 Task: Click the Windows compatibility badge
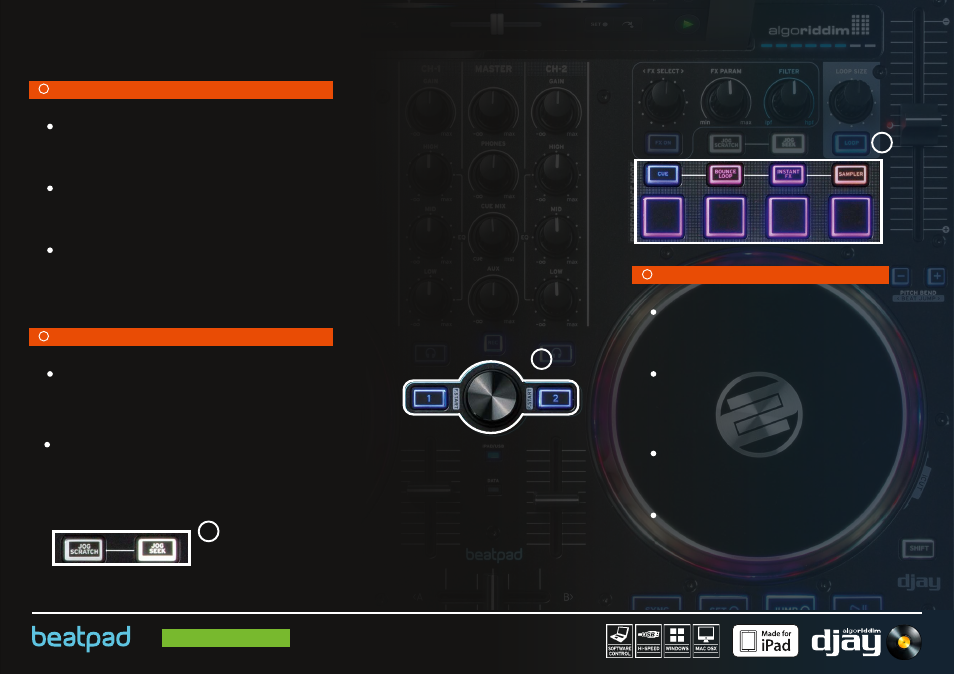[x=677, y=641]
